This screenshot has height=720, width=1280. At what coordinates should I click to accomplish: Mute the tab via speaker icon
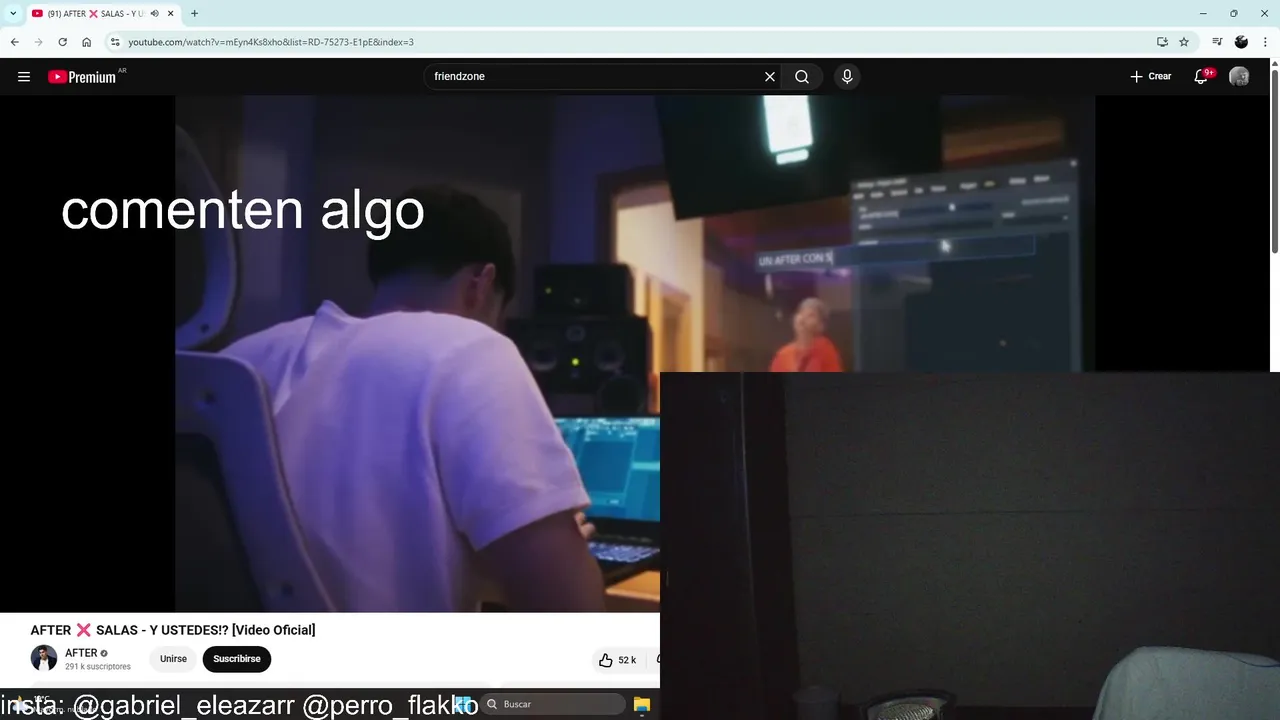[155, 14]
